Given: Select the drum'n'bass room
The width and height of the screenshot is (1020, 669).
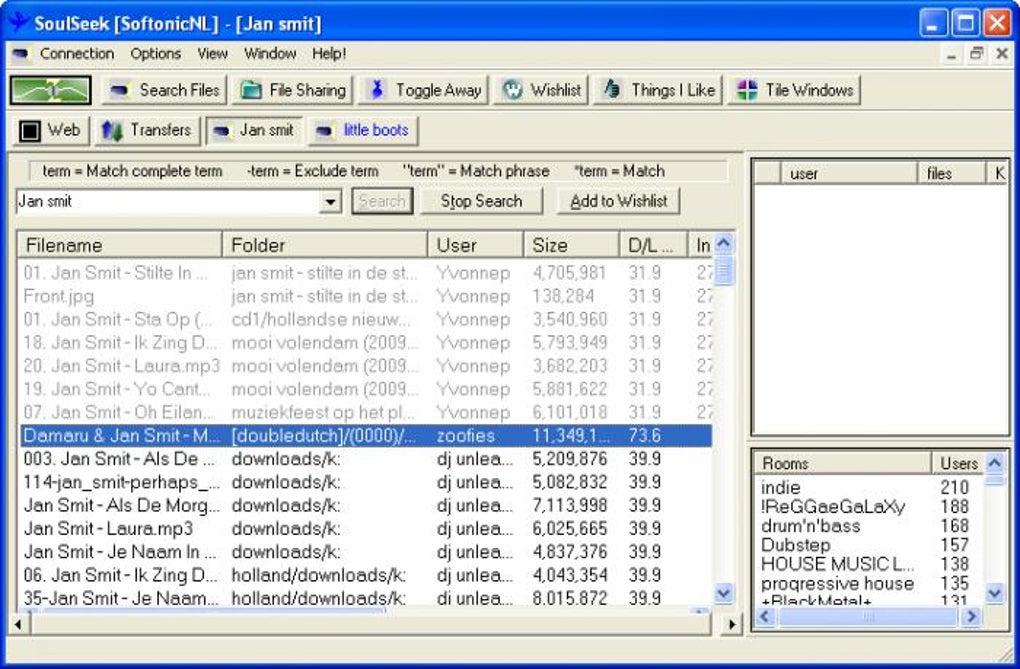Looking at the screenshot, I should [811, 526].
